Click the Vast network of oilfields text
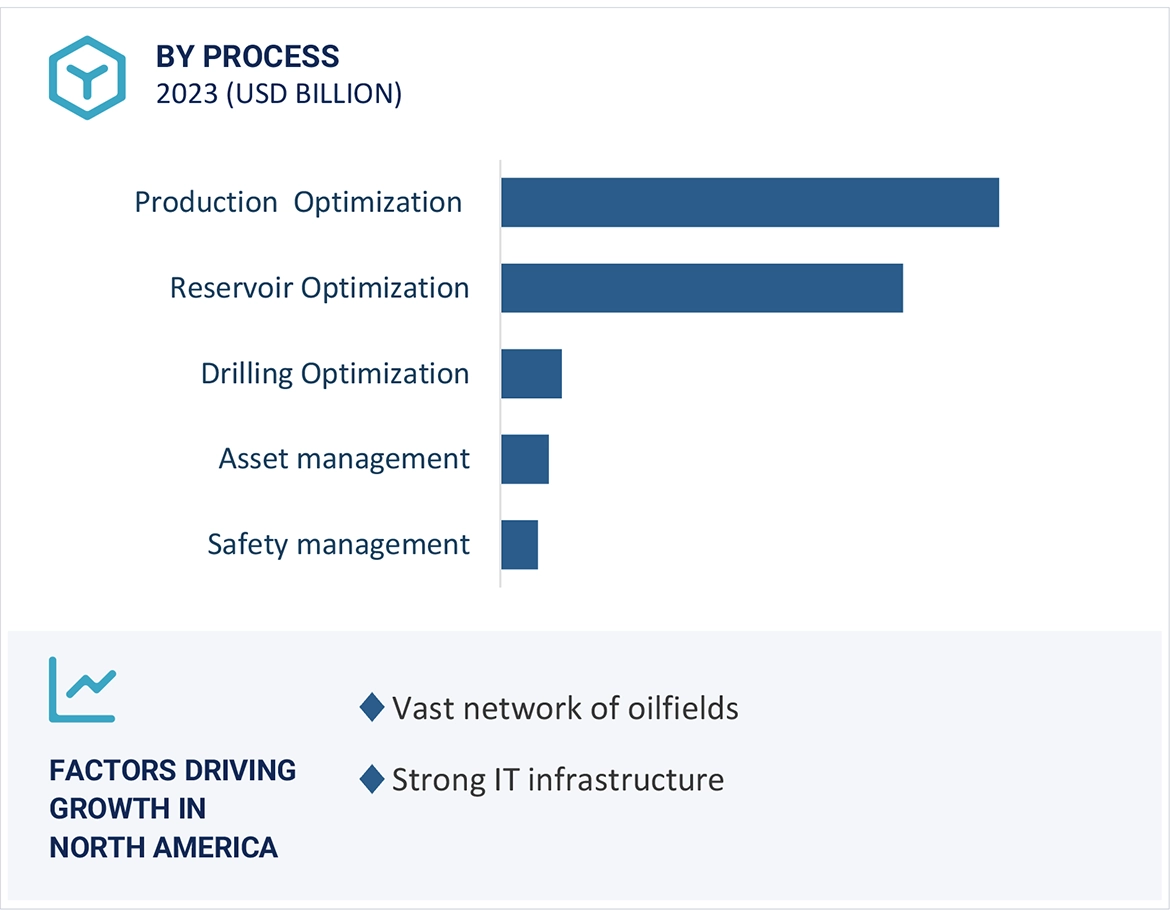This screenshot has height=910, width=1170. [x=565, y=708]
